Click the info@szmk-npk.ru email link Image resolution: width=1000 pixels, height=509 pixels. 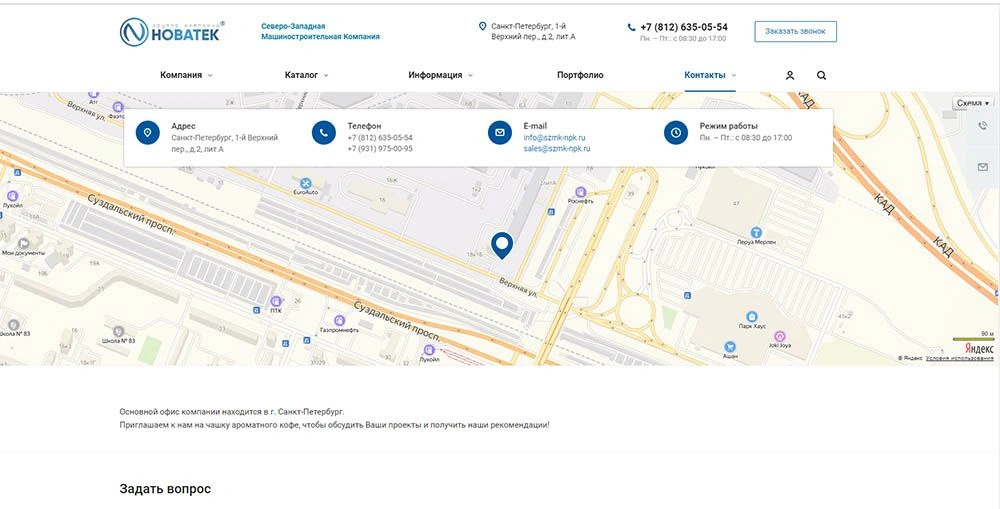click(554, 137)
